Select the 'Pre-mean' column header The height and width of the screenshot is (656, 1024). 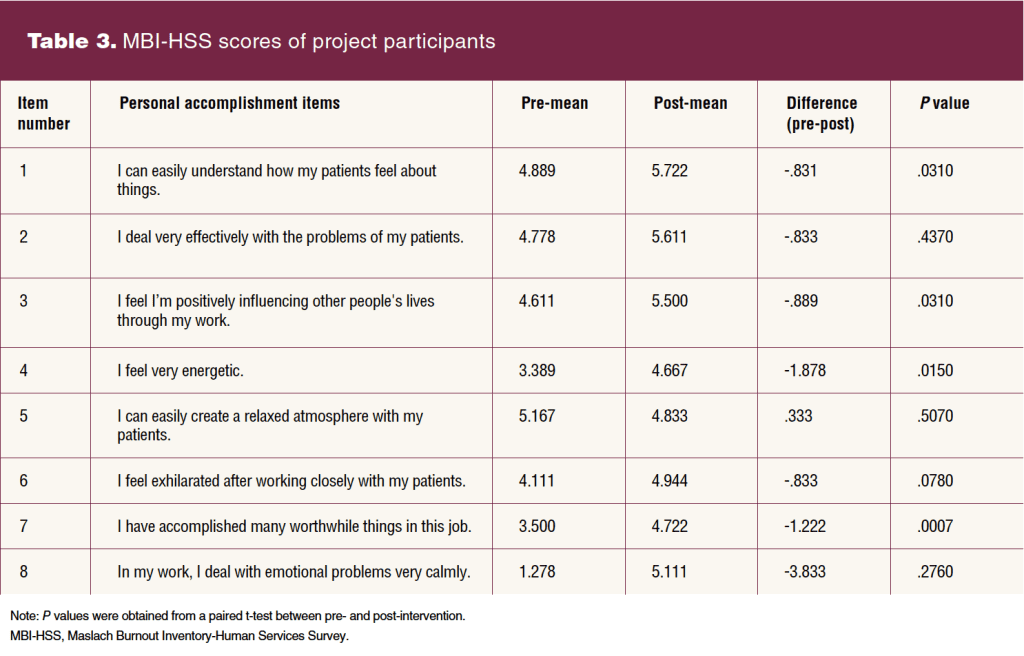tap(554, 103)
